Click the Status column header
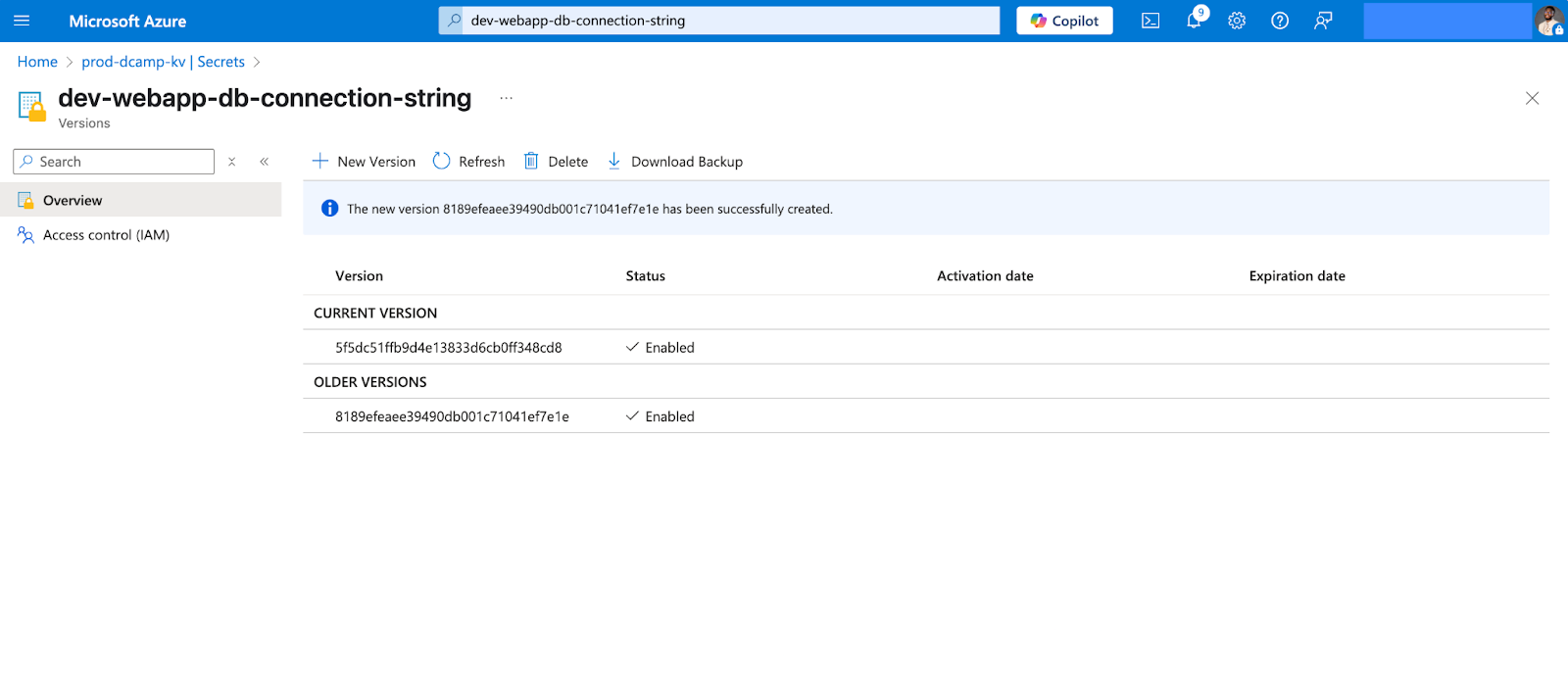The height and width of the screenshot is (681, 1568). pyautogui.click(x=646, y=276)
